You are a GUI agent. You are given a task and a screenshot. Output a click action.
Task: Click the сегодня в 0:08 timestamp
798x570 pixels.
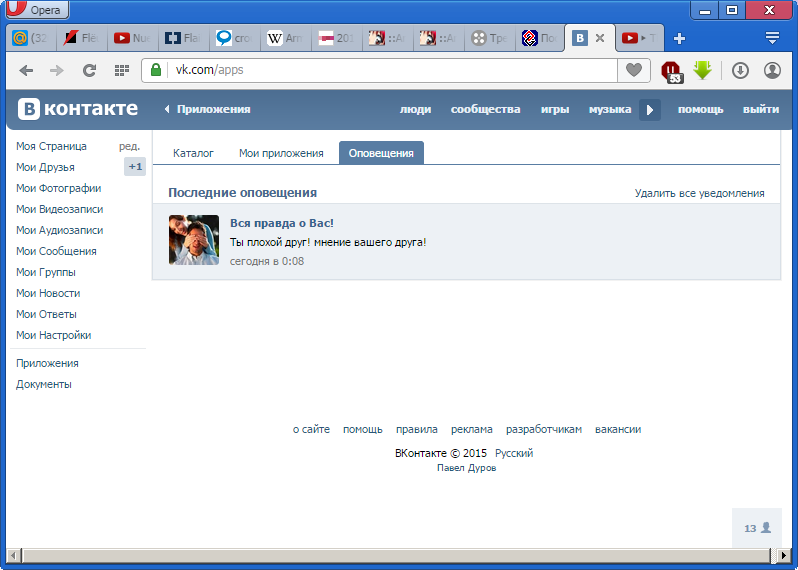[267, 262]
